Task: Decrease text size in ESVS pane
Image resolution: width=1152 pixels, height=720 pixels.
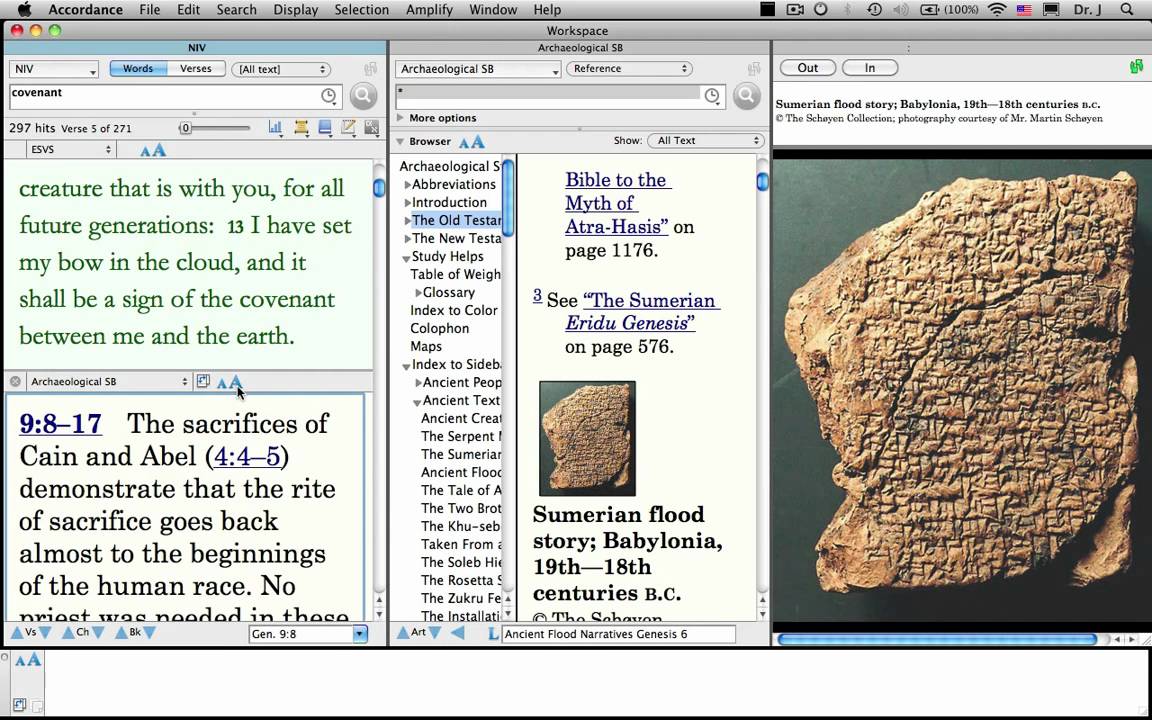Action: point(145,151)
